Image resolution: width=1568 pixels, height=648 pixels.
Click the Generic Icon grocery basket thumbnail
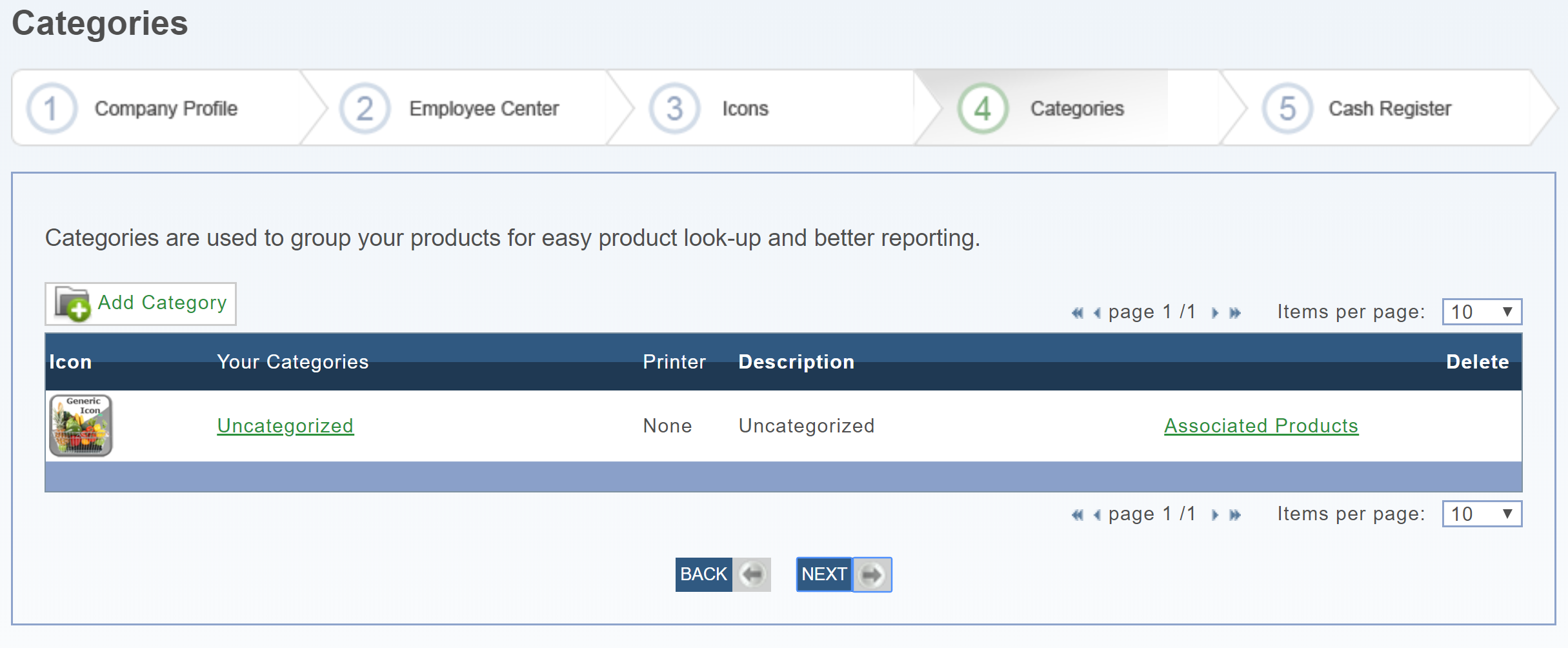coord(81,426)
